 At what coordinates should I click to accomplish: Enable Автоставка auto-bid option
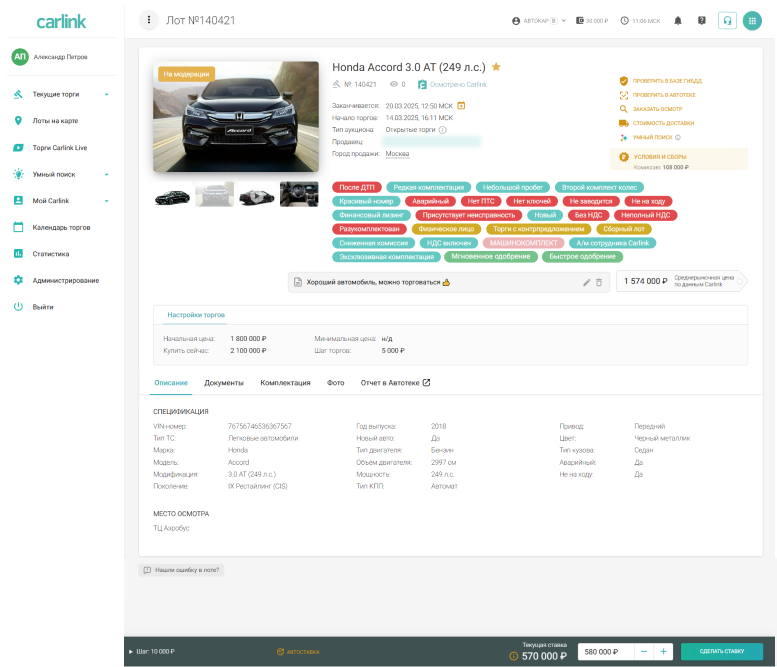click(x=298, y=652)
